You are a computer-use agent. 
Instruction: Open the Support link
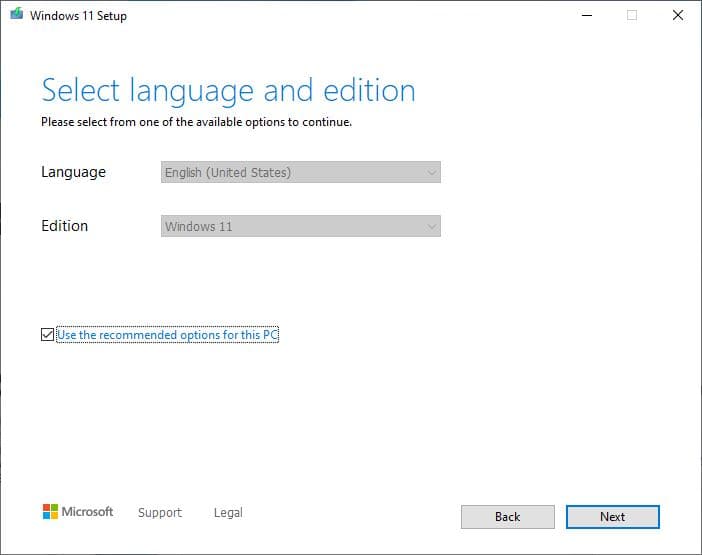[160, 513]
